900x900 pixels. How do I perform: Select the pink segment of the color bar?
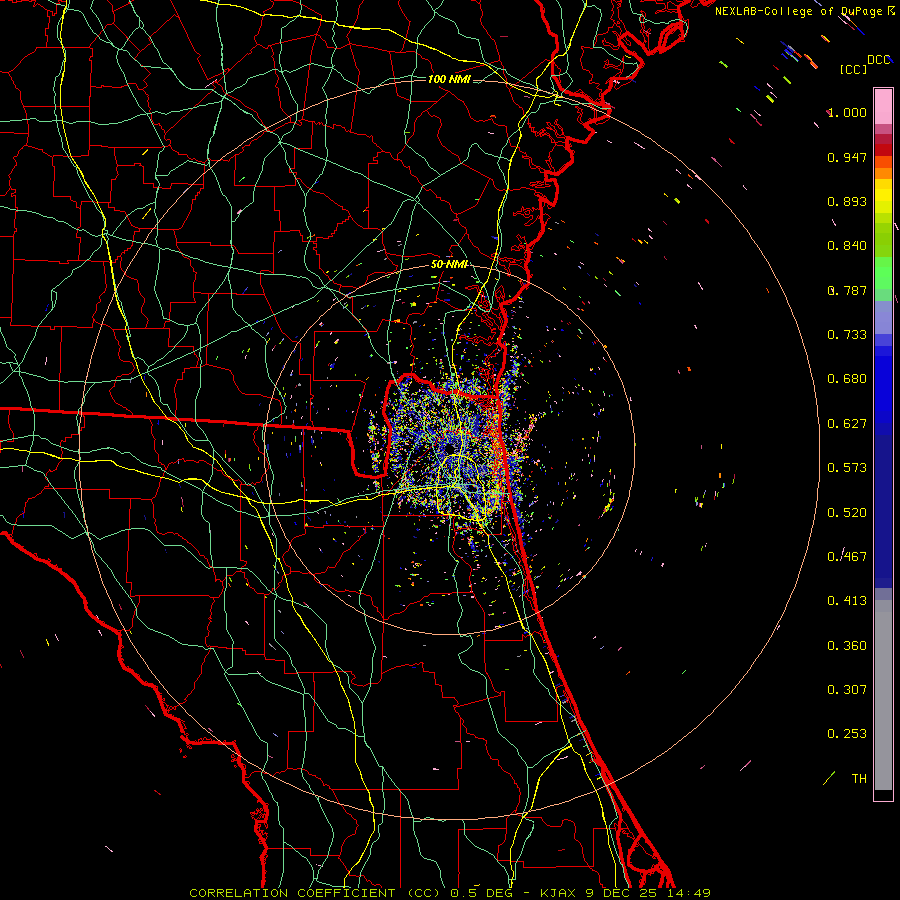(x=883, y=106)
